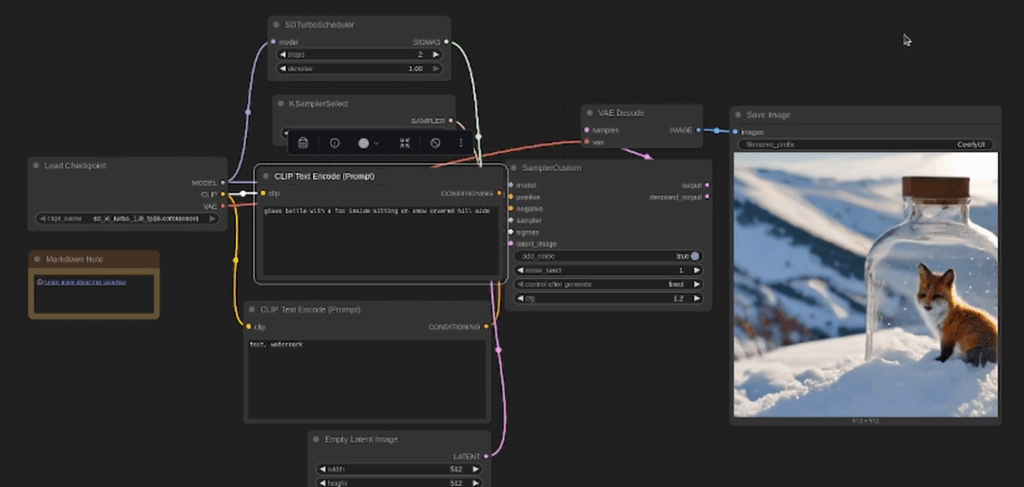Viewport: 1024px width, 487px height.
Task: Click the bypass node icon in selection toolbar
Action: (435, 143)
